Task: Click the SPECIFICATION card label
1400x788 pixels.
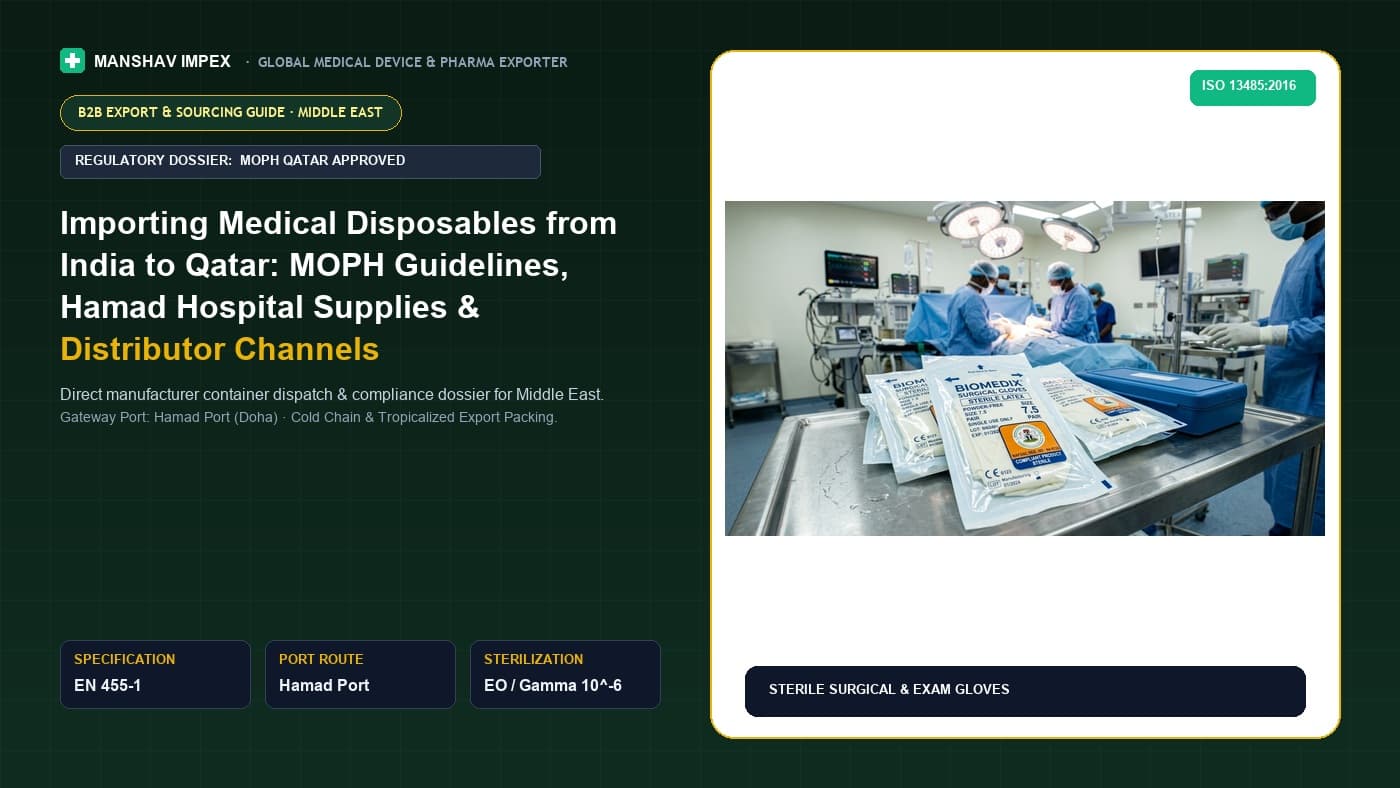Action: tap(124, 659)
